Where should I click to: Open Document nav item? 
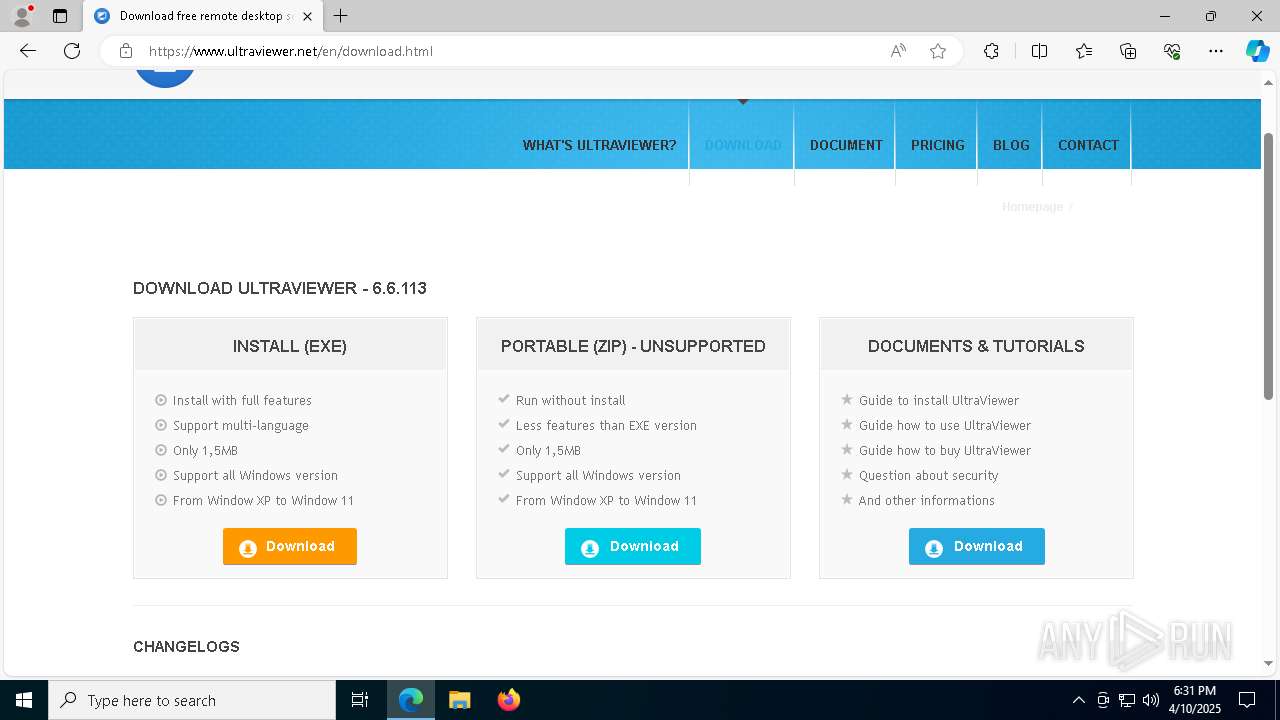(846, 145)
